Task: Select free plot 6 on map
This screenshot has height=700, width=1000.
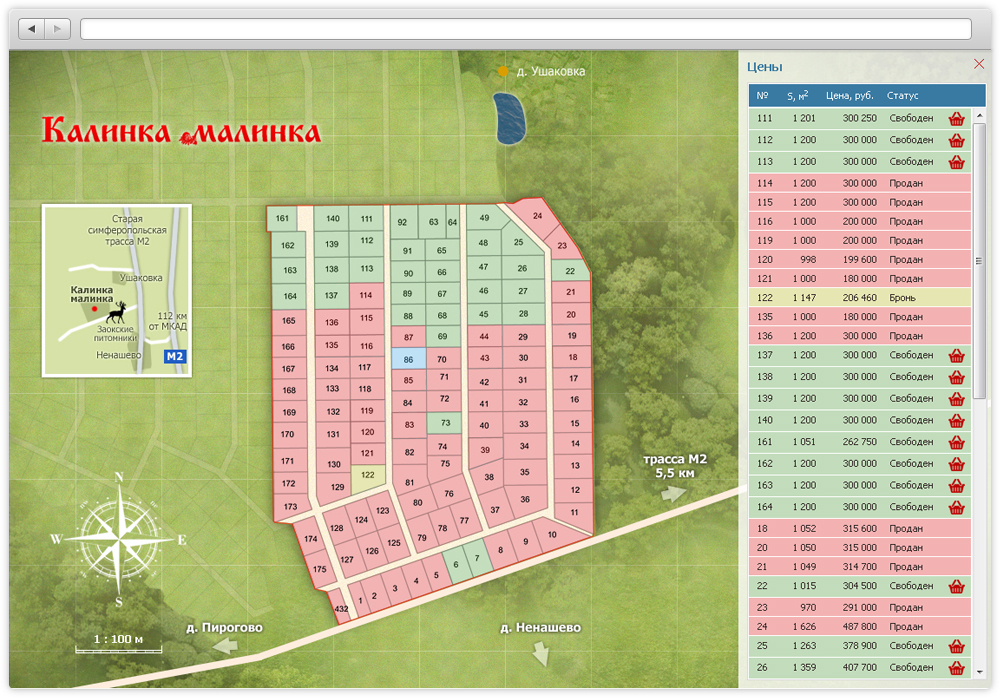Action: (x=456, y=565)
